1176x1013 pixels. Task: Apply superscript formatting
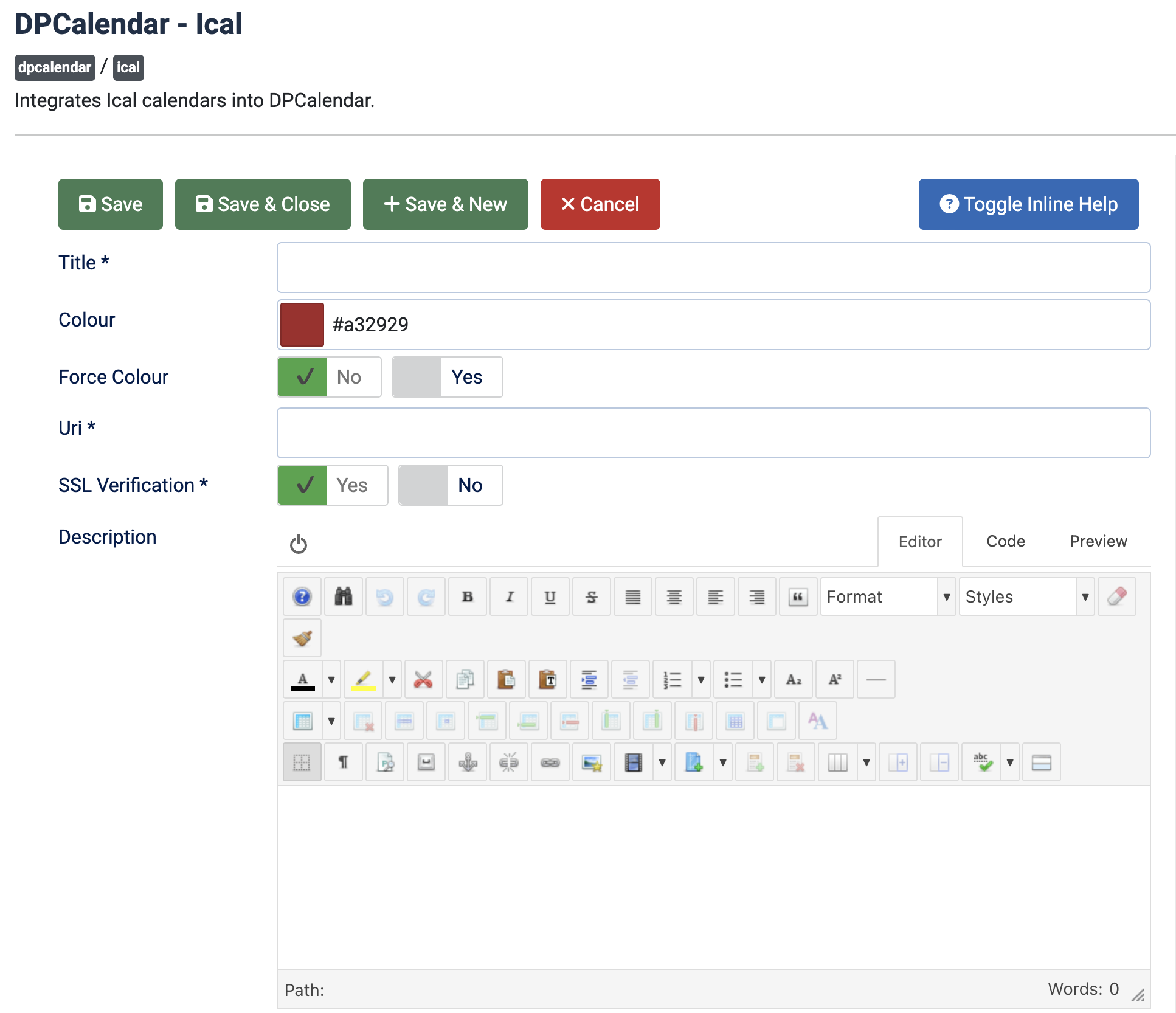(x=835, y=679)
